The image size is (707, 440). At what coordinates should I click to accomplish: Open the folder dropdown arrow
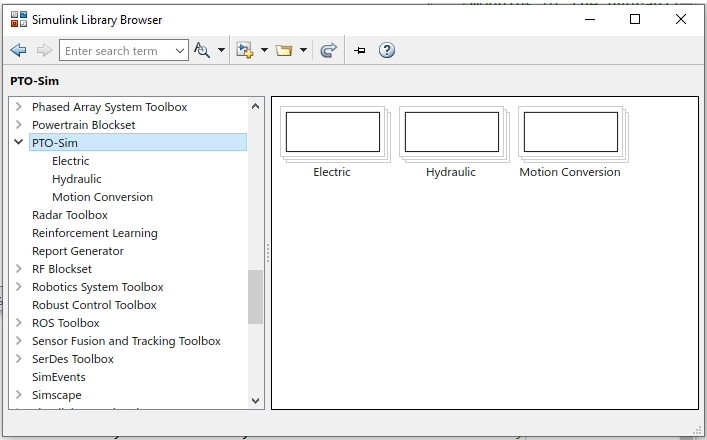coord(303,50)
